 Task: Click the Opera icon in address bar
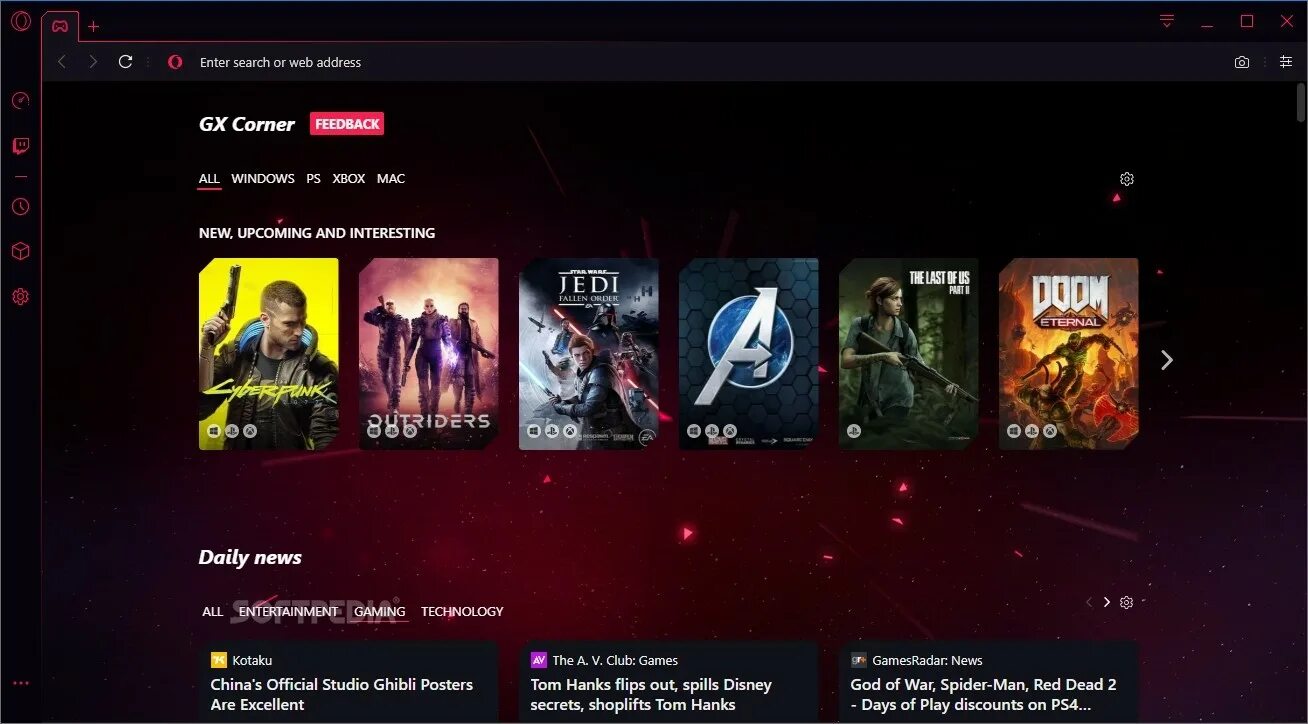(x=175, y=62)
